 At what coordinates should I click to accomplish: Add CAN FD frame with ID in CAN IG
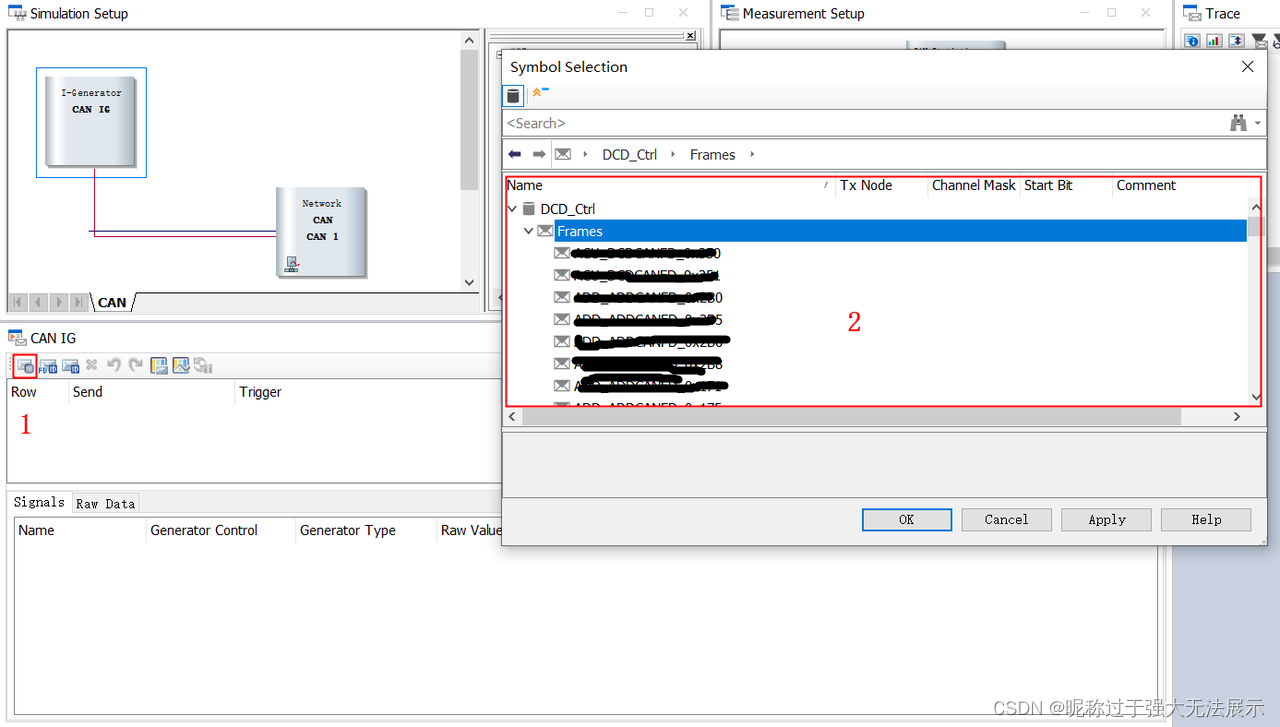48,366
